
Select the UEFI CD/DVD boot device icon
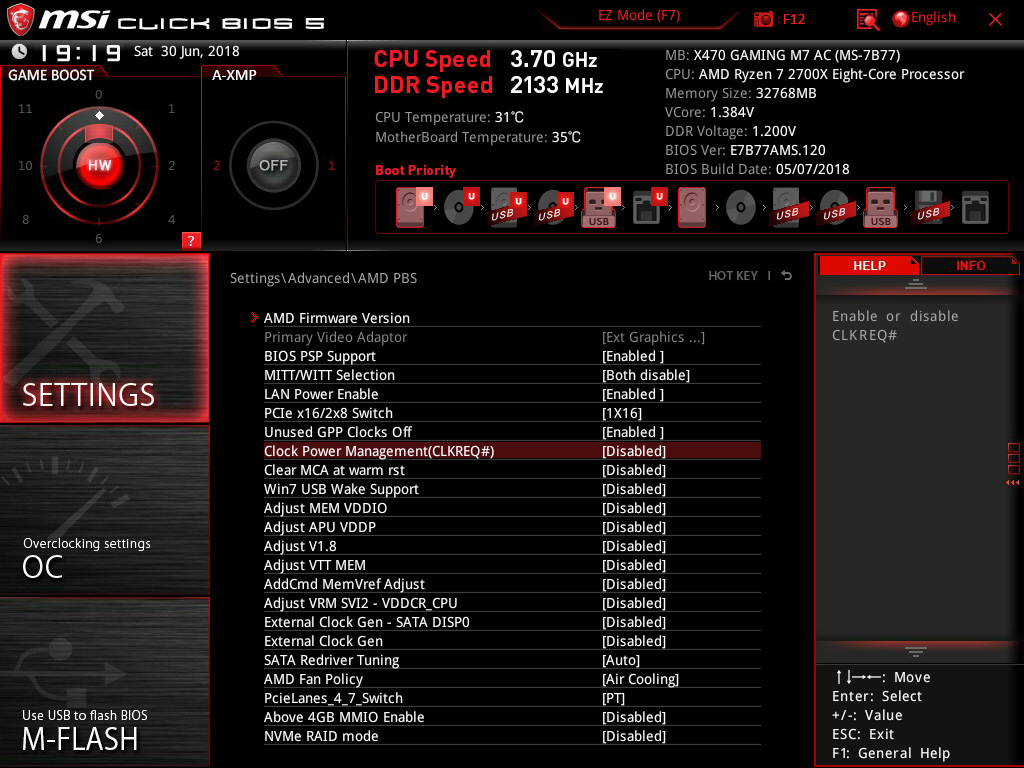click(460, 207)
